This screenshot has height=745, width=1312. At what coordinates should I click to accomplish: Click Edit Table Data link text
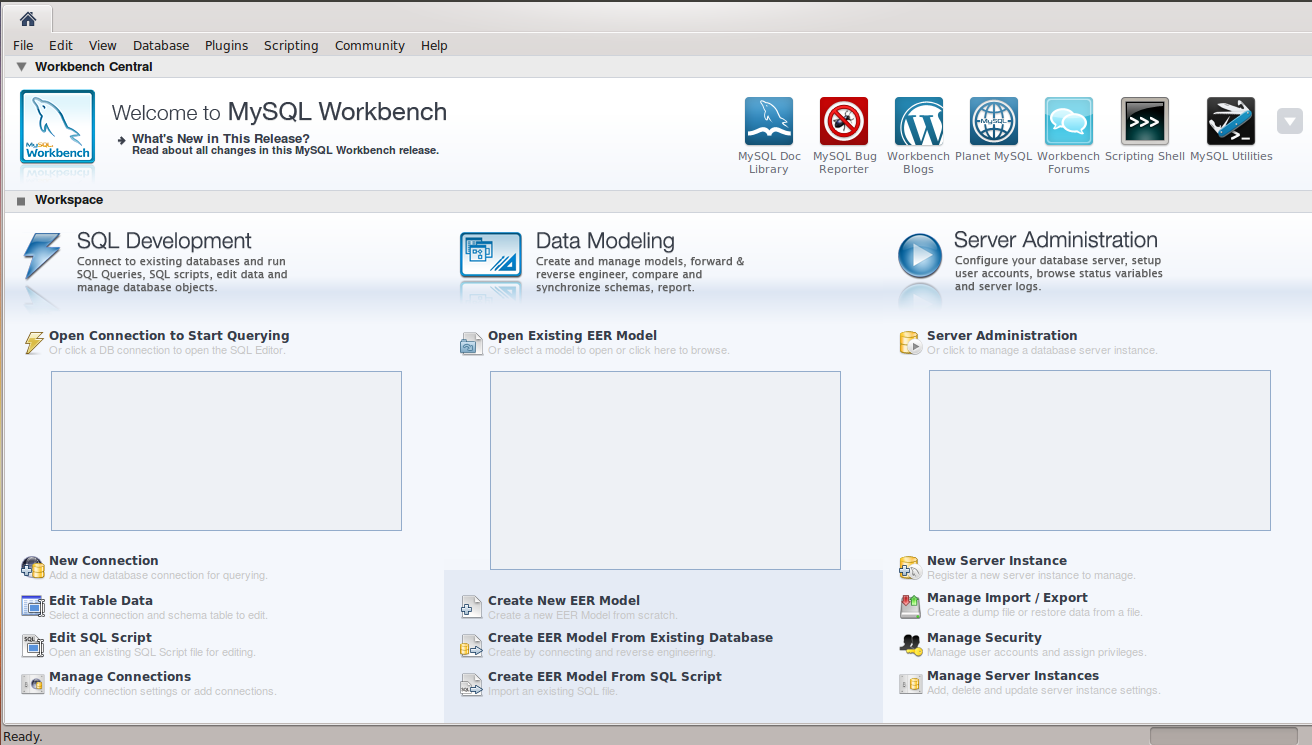[101, 601]
